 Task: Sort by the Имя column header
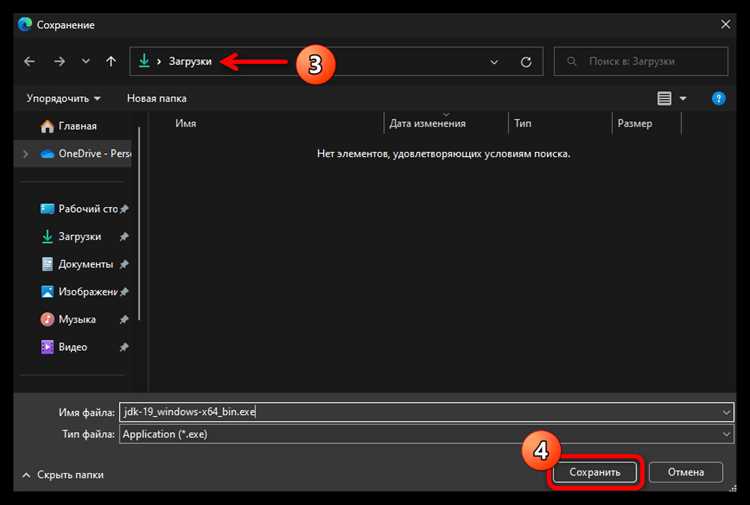(185, 123)
